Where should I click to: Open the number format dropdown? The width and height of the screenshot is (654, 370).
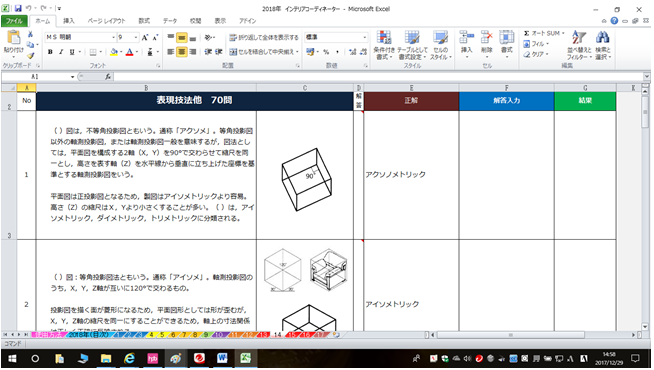click(x=365, y=38)
